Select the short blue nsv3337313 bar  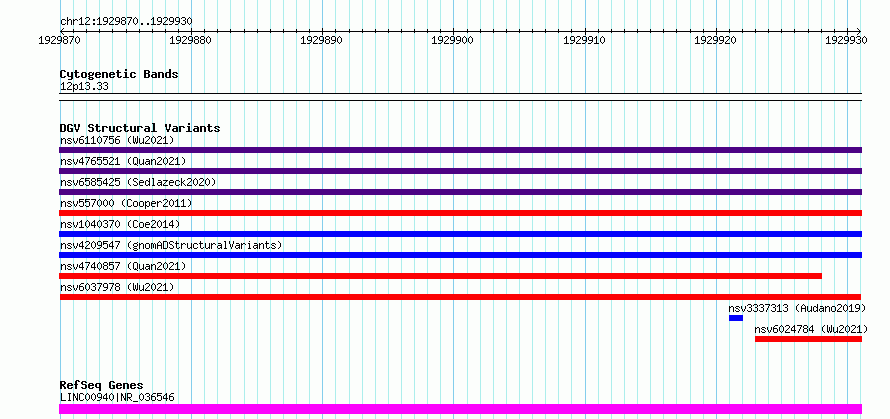pos(736,318)
